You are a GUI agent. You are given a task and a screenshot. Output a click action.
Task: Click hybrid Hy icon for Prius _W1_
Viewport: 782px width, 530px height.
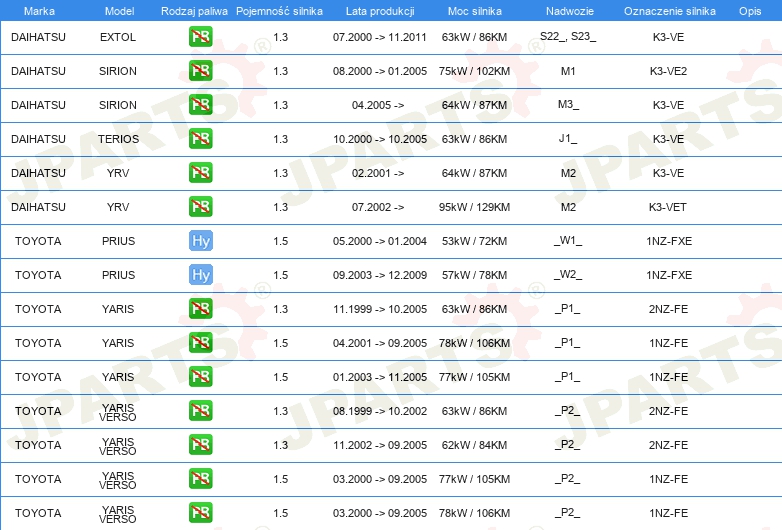tap(200, 241)
